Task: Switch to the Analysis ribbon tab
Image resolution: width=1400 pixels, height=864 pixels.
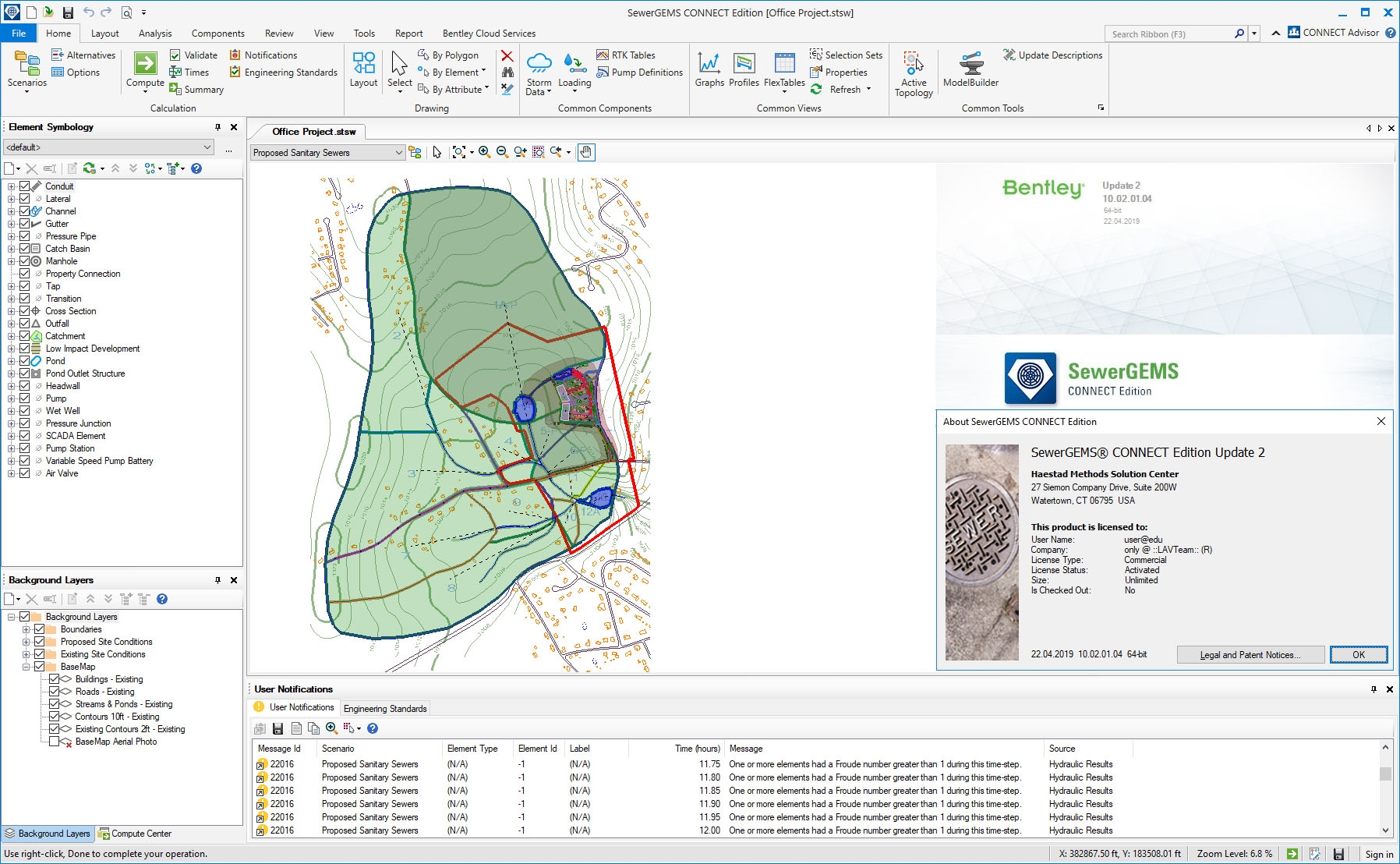Action: pos(155,34)
